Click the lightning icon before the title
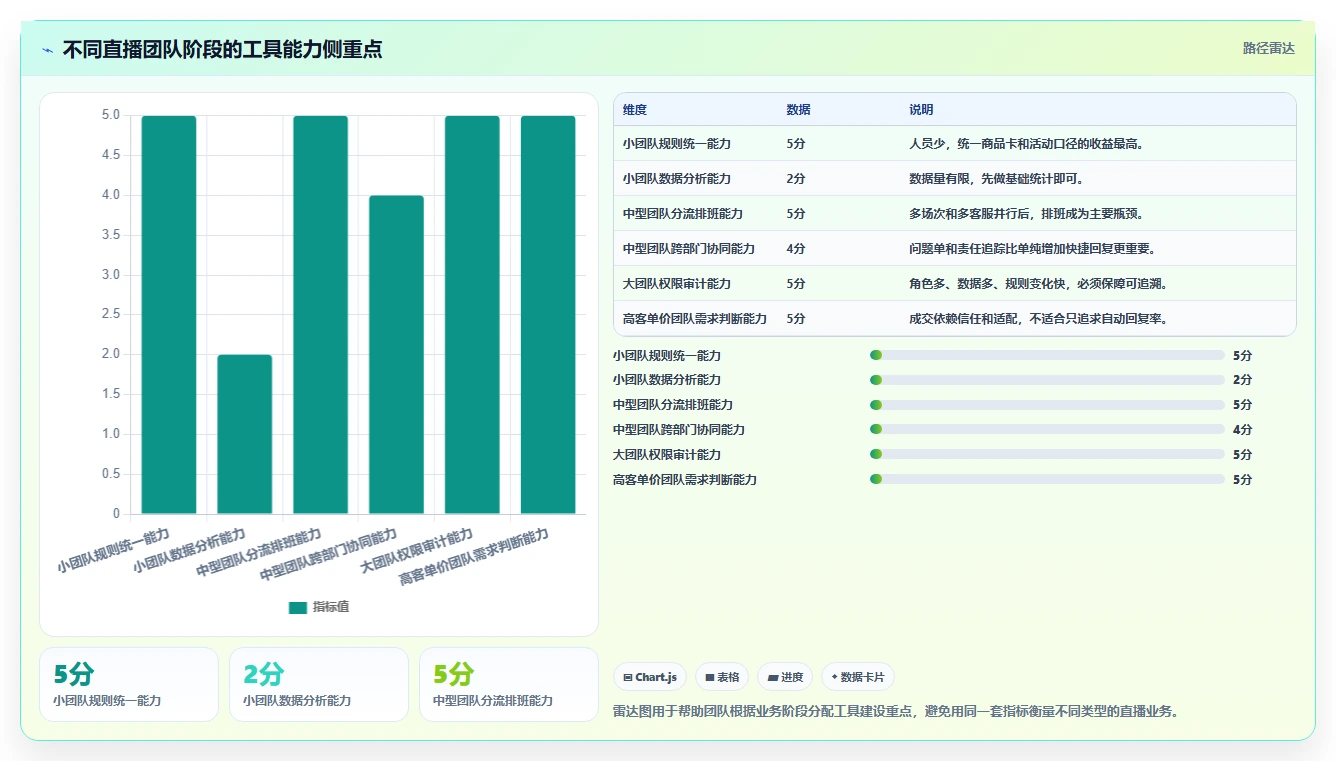The height and width of the screenshot is (761, 1336). [47, 50]
